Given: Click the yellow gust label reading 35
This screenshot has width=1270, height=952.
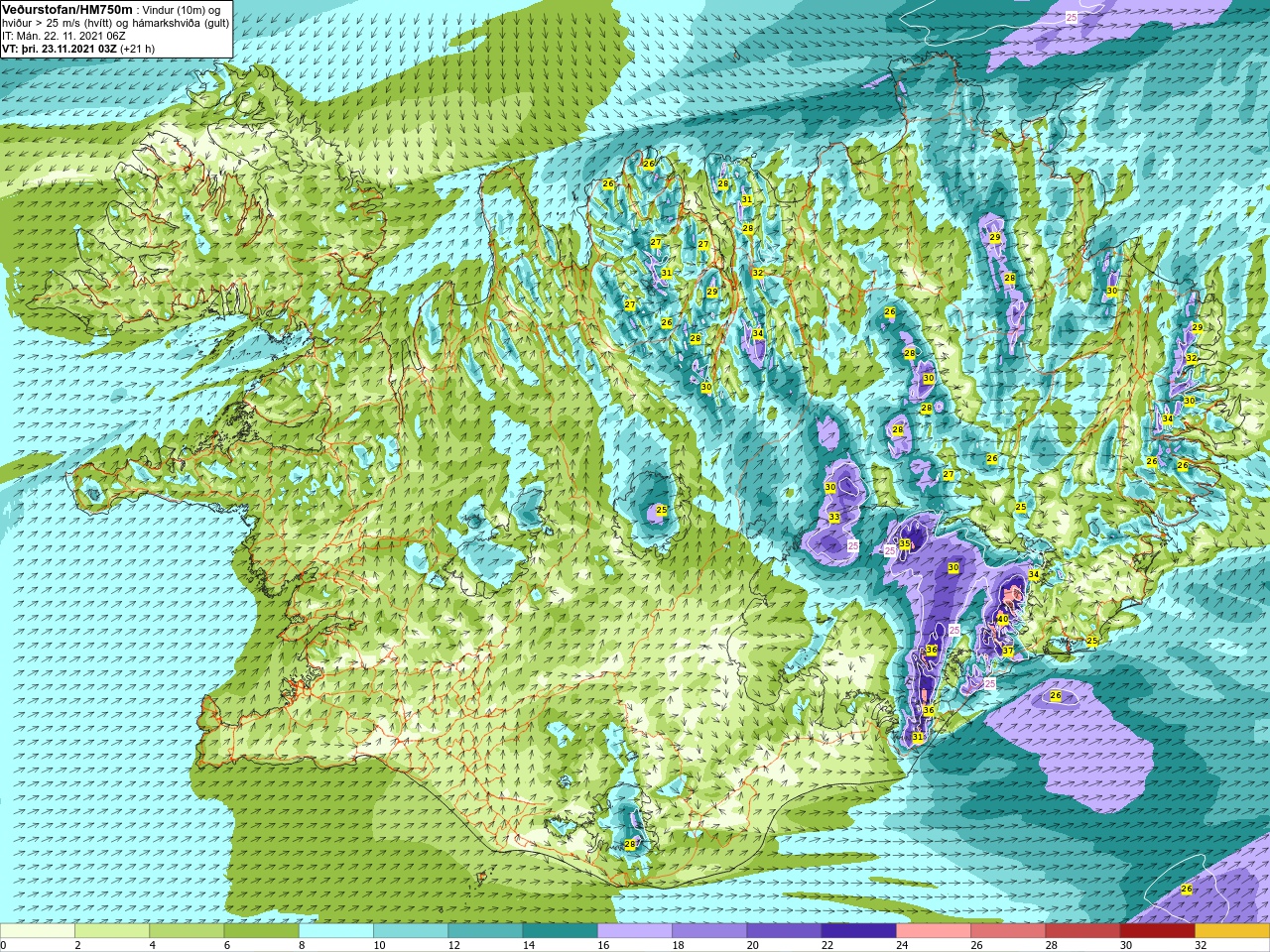Looking at the screenshot, I should point(905,544).
